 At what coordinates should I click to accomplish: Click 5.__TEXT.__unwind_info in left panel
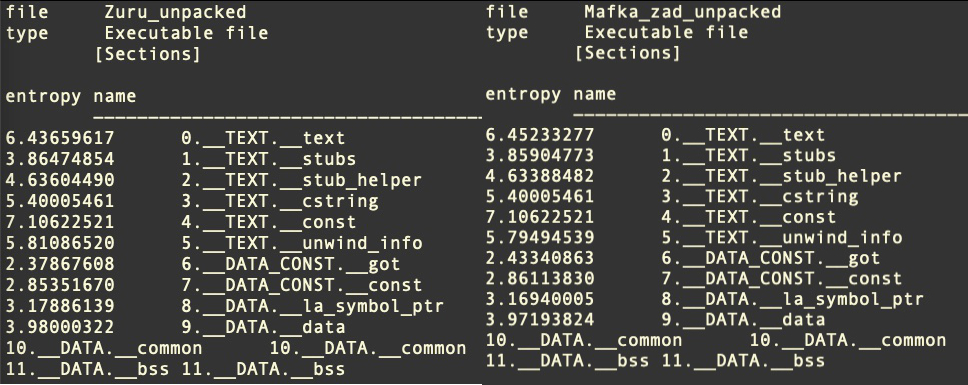[302, 243]
